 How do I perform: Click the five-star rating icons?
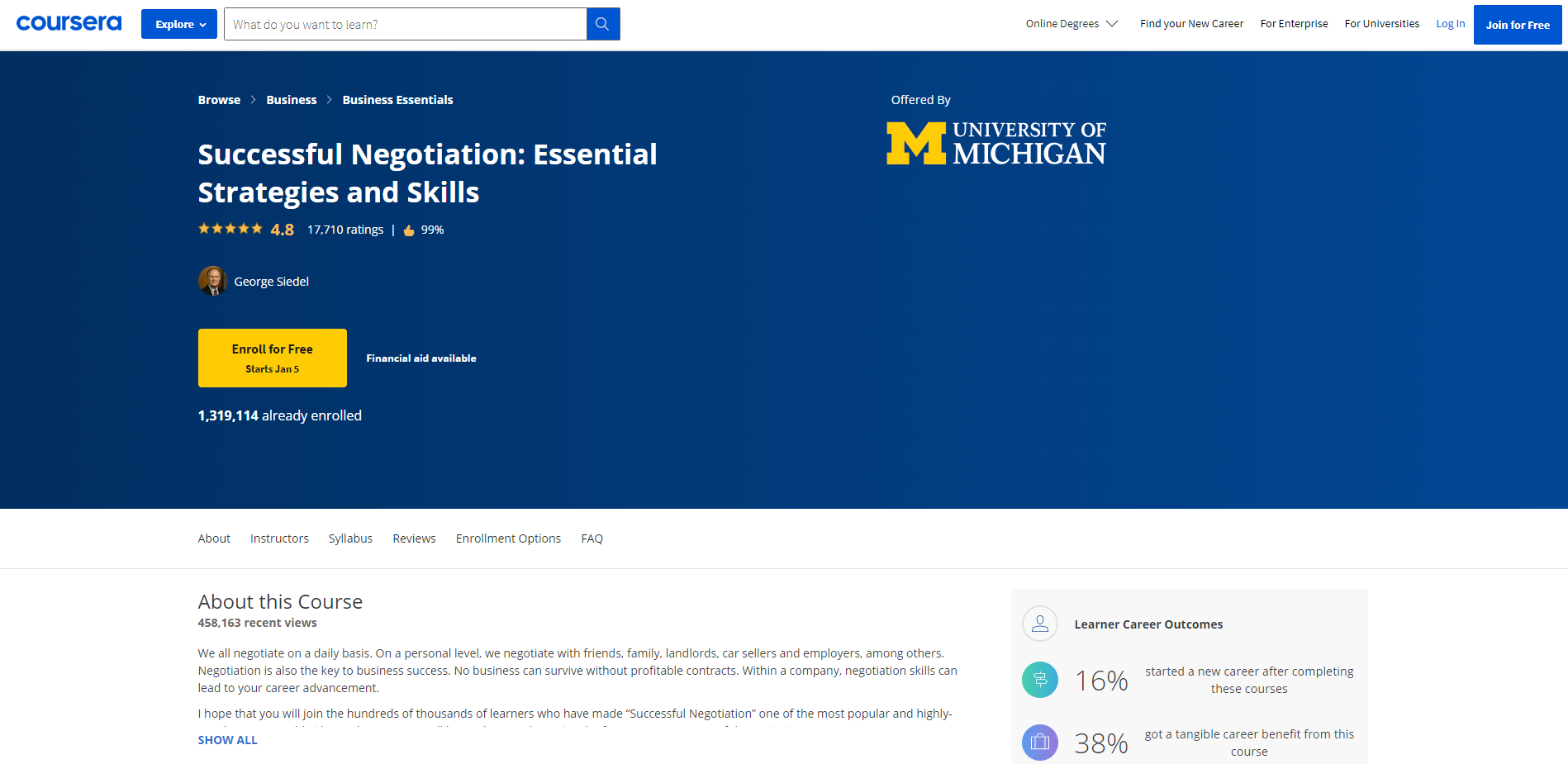click(230, 229)
